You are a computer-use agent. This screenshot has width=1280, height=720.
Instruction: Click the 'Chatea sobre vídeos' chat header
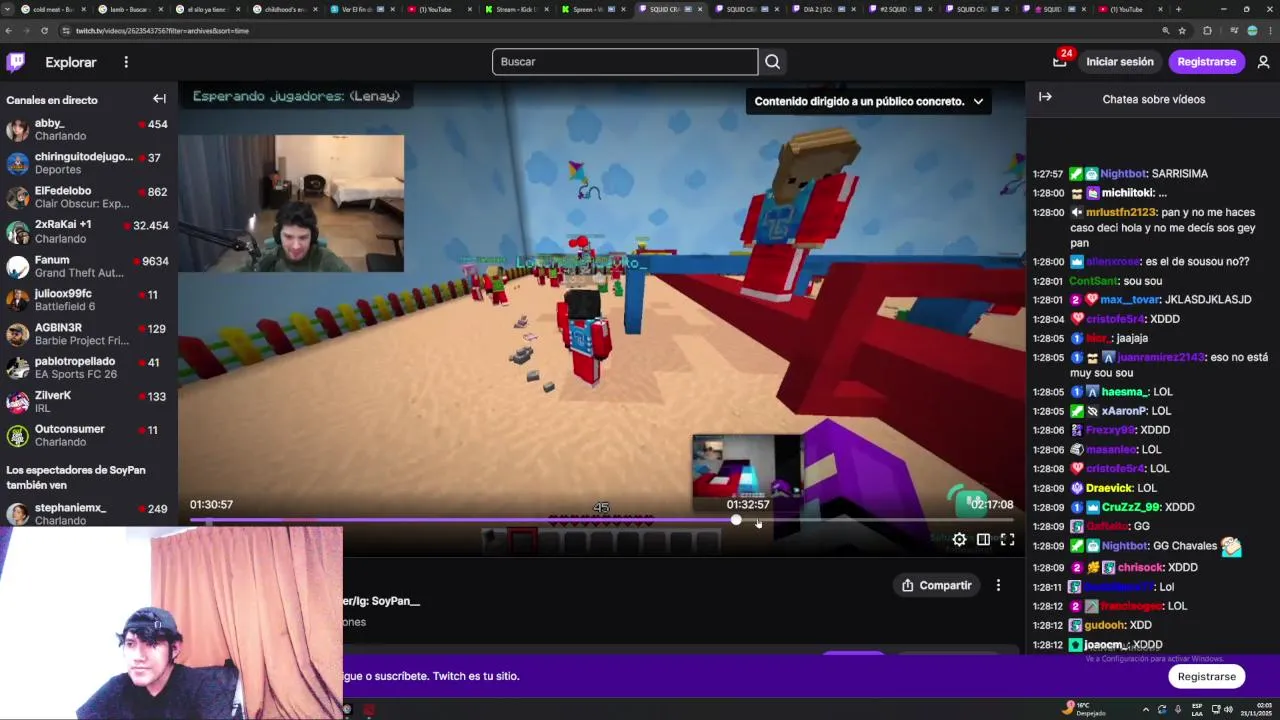click(1153, 99)
